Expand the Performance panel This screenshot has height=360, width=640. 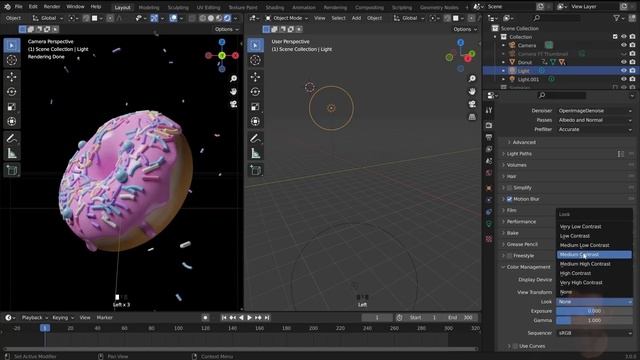click(x=521, y=222)
